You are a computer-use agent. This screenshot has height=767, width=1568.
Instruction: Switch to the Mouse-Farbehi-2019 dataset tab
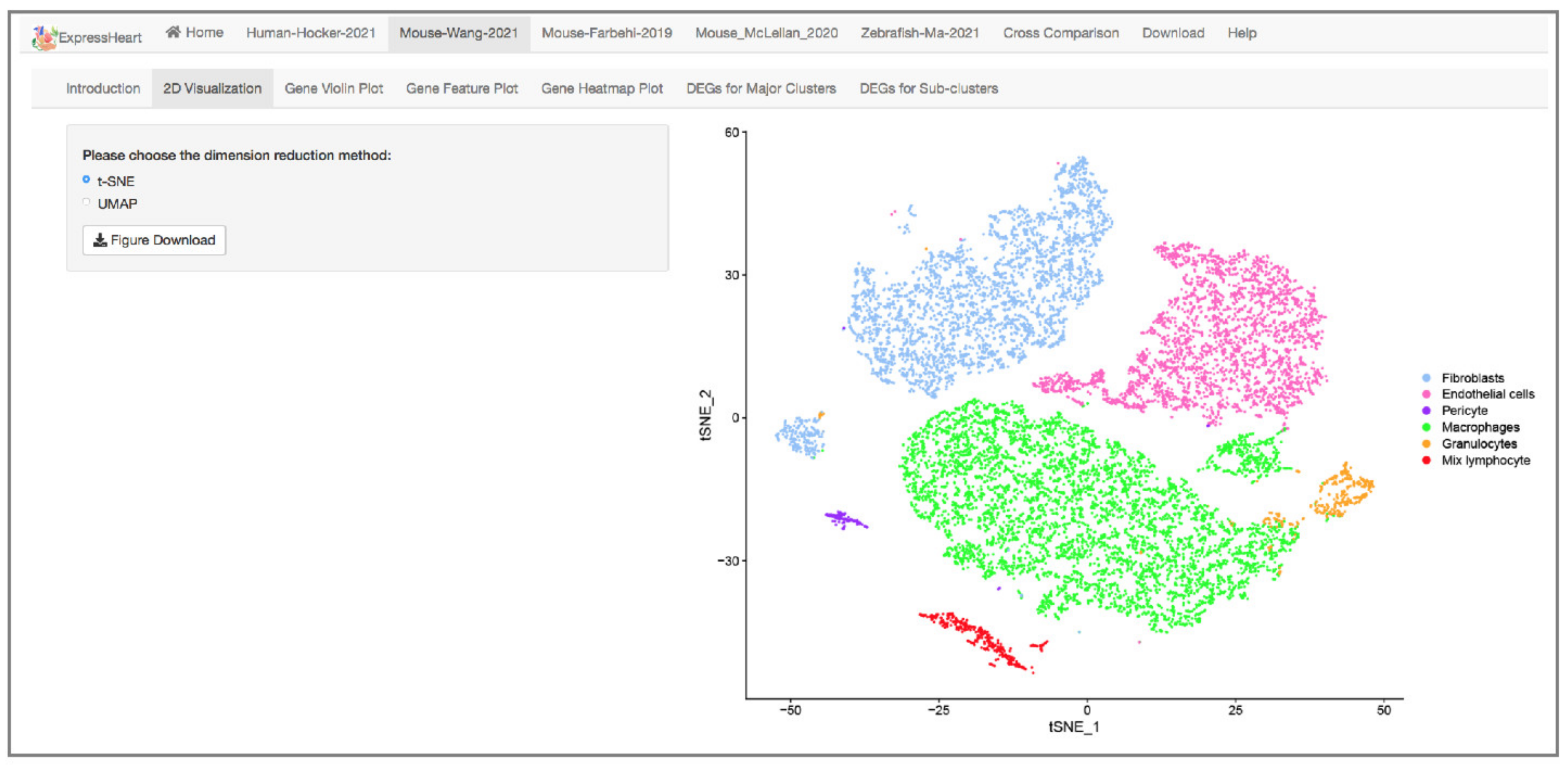606,33
